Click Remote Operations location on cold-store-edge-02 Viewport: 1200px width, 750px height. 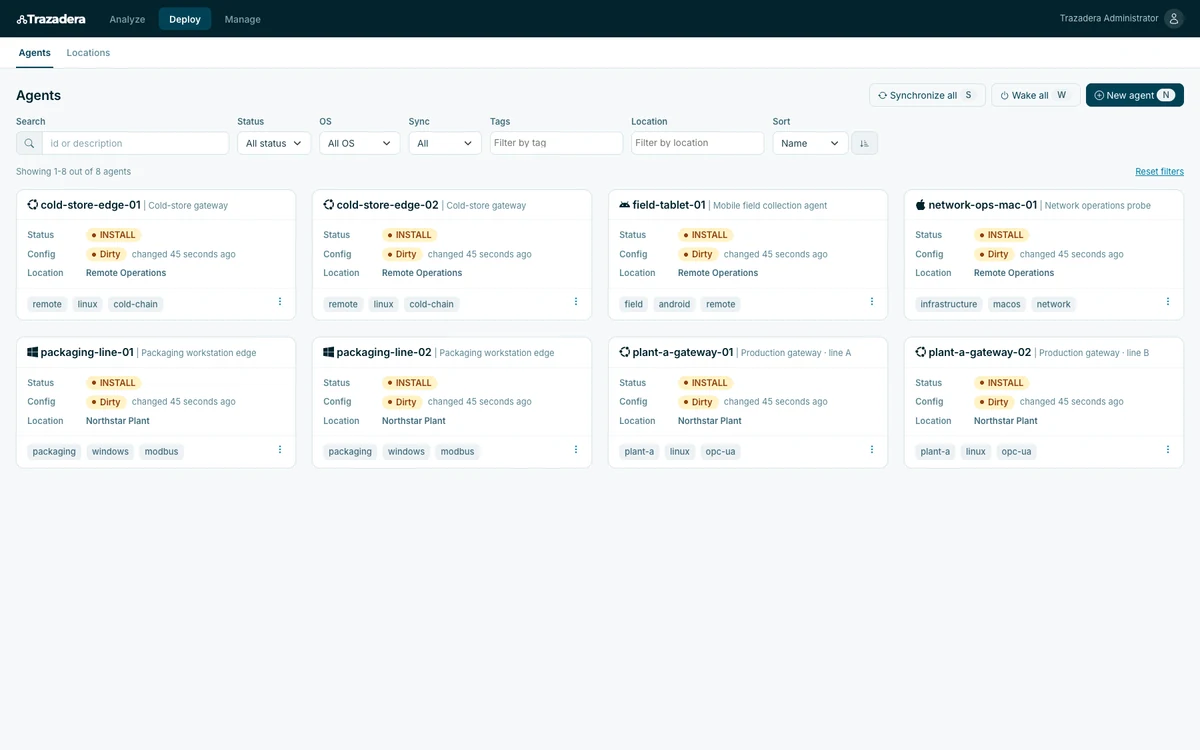tap(422, 273)
